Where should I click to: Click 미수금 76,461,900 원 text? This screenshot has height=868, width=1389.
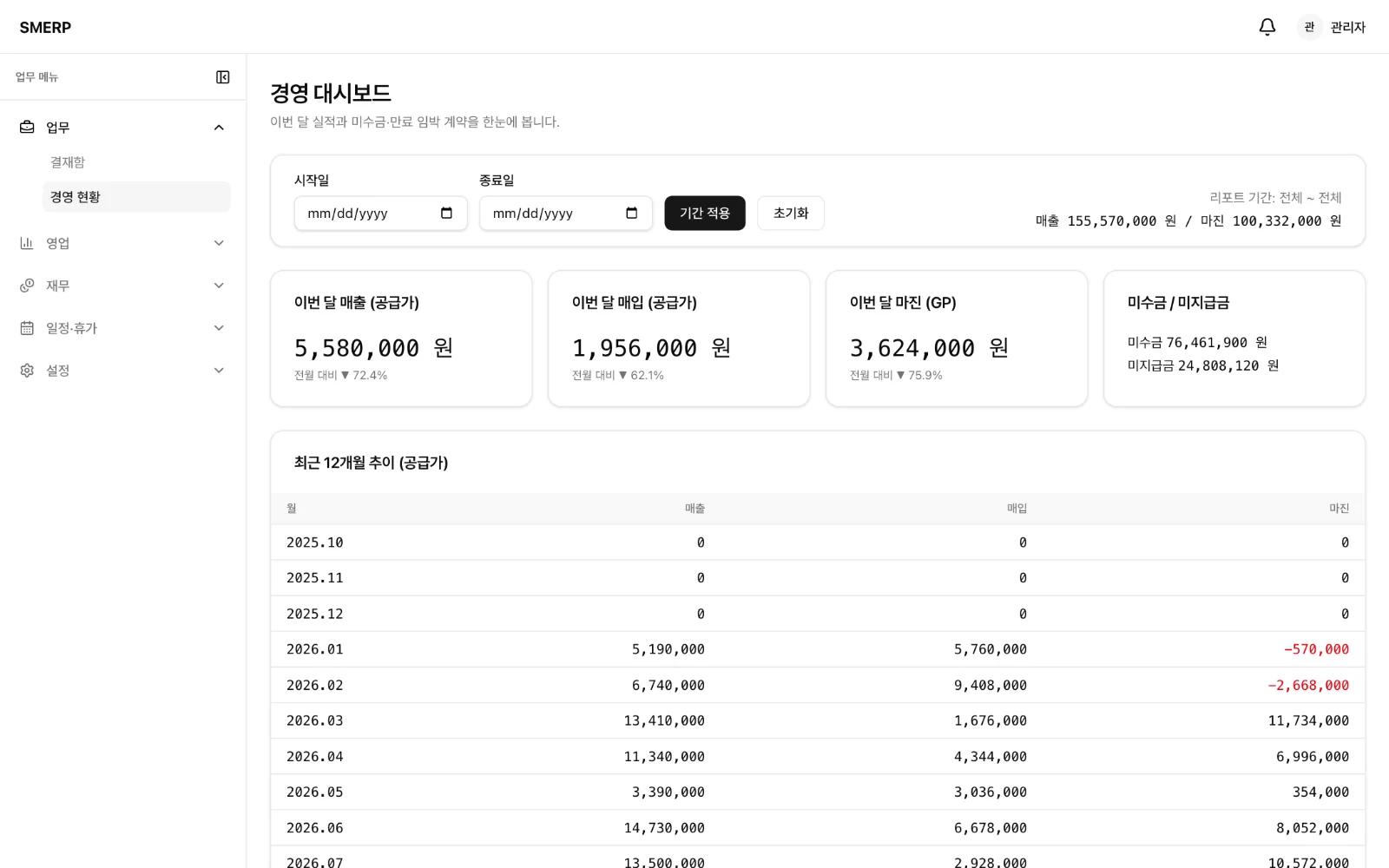[1198, 343]
